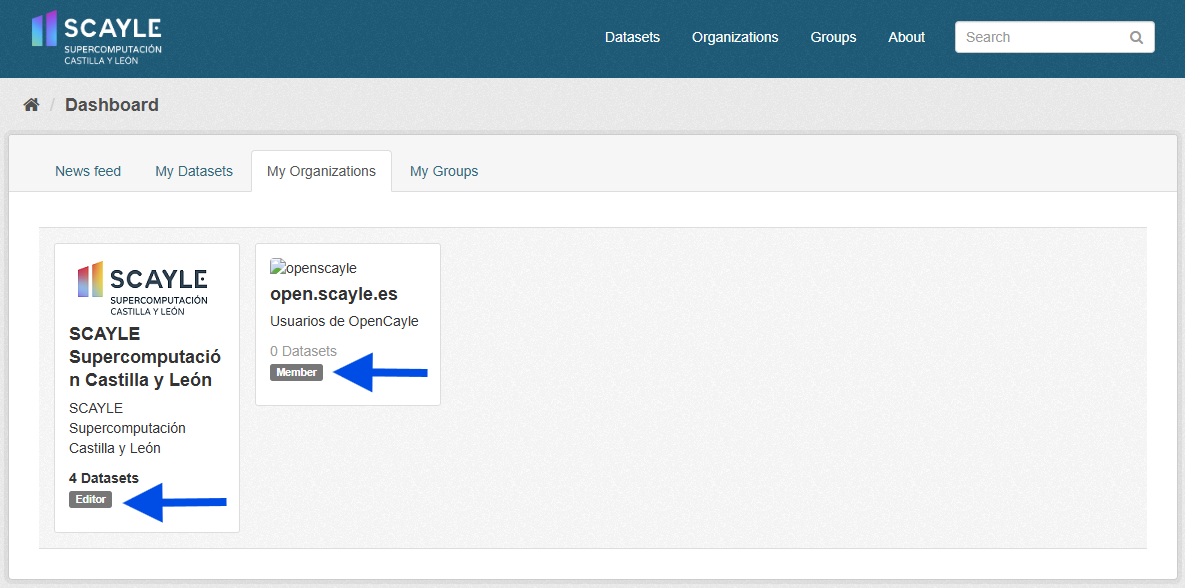Switch to My Groups tab
Screen dimensions: 1185x588
point(444,172)
